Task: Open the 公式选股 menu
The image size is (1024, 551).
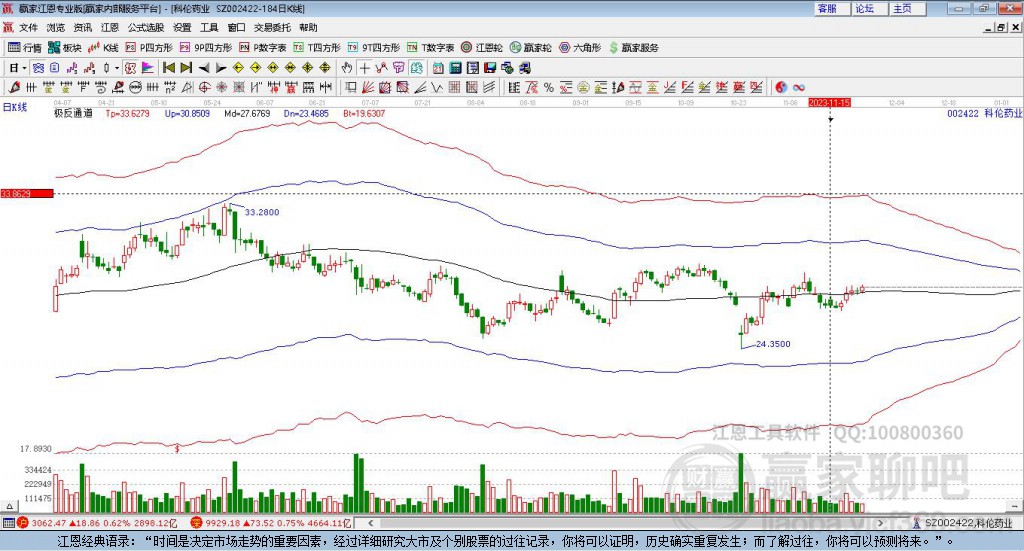Action: tap(145, 27)
